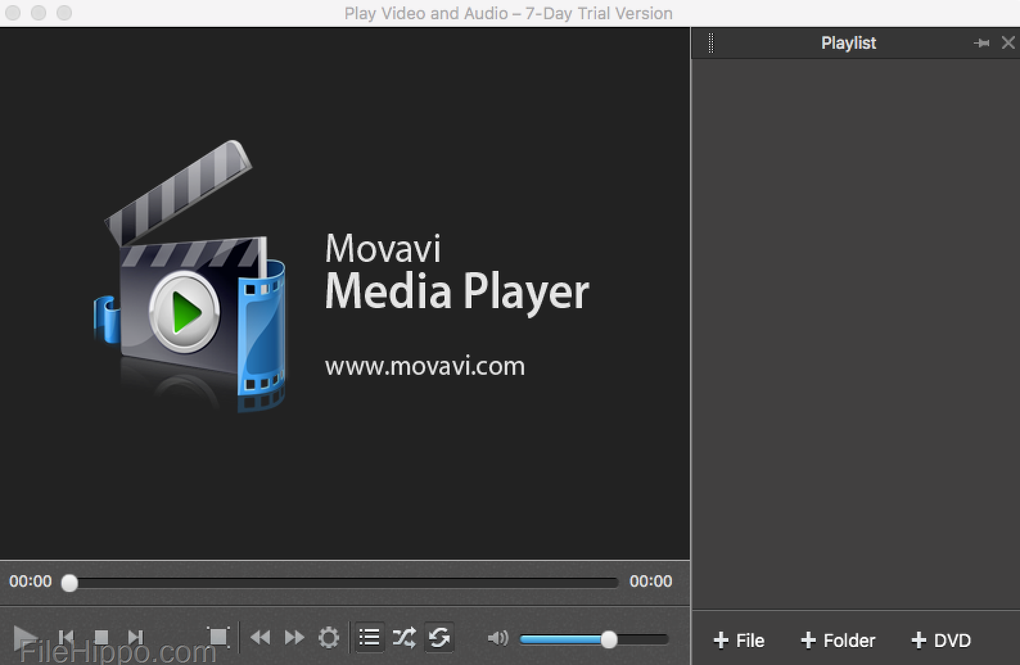Viewport: 1020px width, 665px height.
Task: Add a DVD to the playlist
Action: (x=941, y=640)
